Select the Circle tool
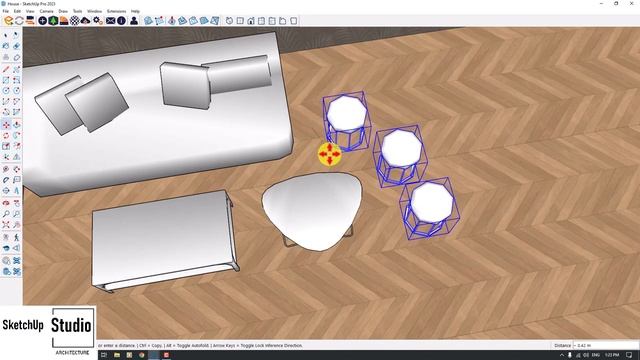Screen dimensions: 640x360 [6, 91]
